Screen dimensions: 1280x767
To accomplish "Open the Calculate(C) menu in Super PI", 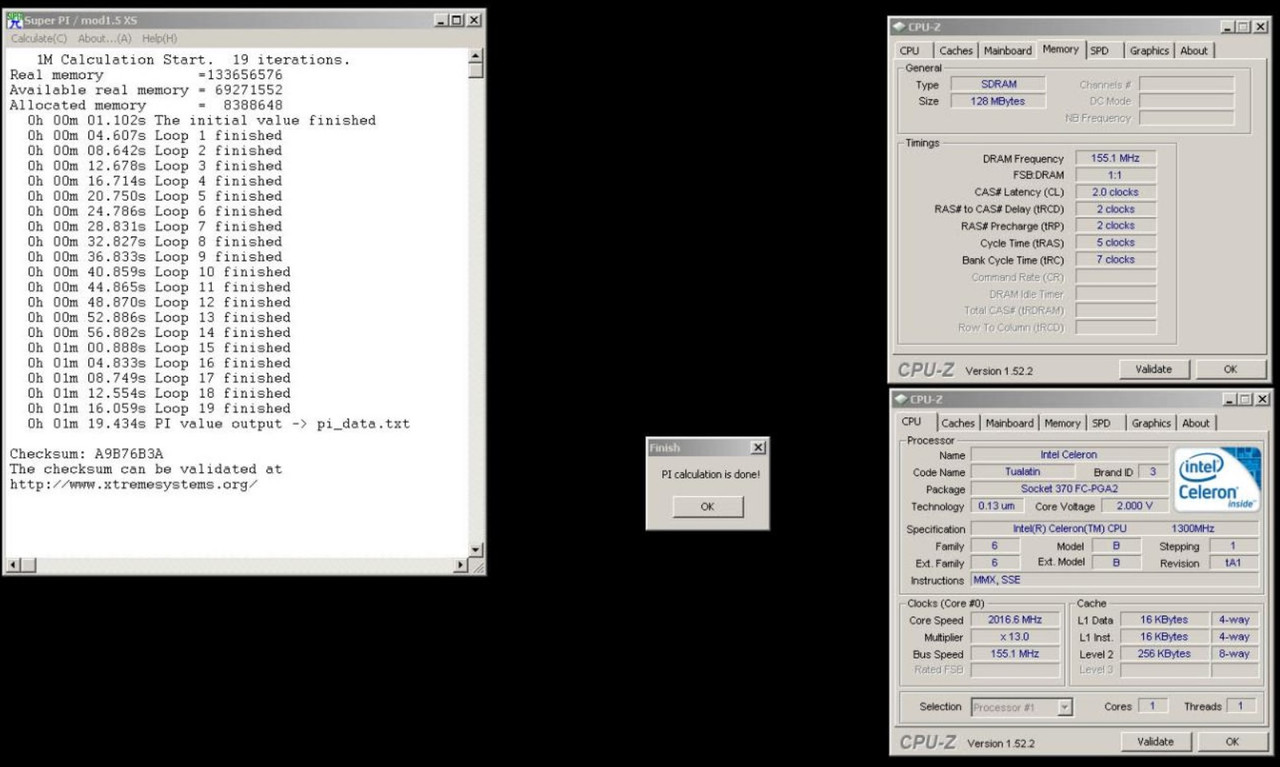I will click(x=39, y=38).
